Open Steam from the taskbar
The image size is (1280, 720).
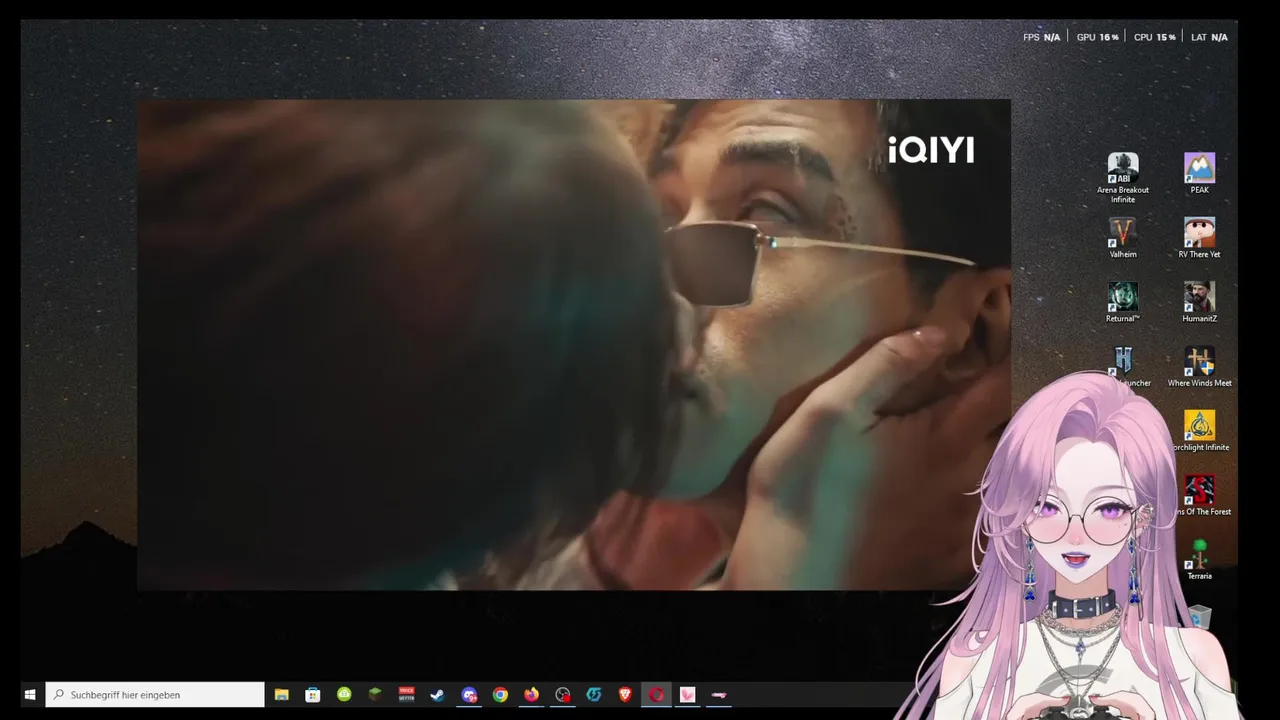437,694
